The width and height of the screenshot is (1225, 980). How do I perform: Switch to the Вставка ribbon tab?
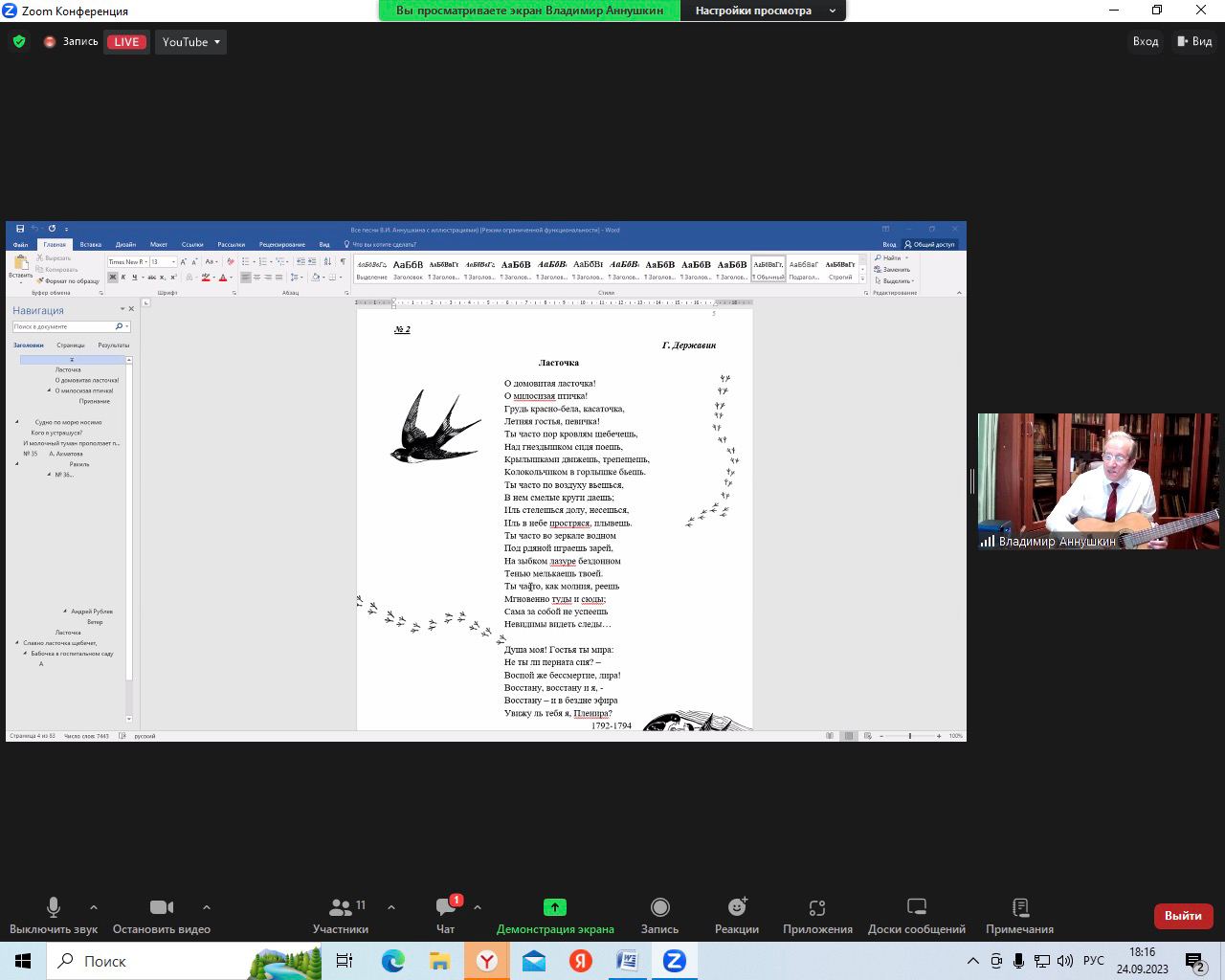pos(91,244)
